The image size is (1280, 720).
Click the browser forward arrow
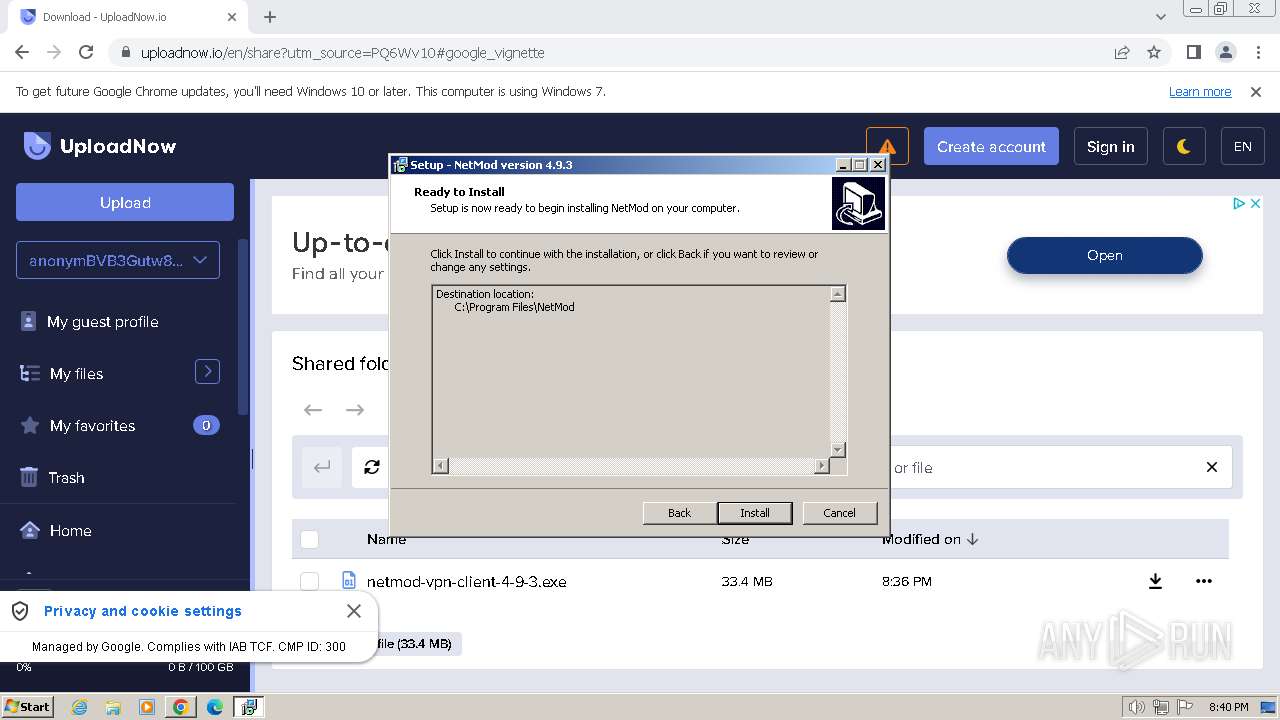click(x=54, y=52)
